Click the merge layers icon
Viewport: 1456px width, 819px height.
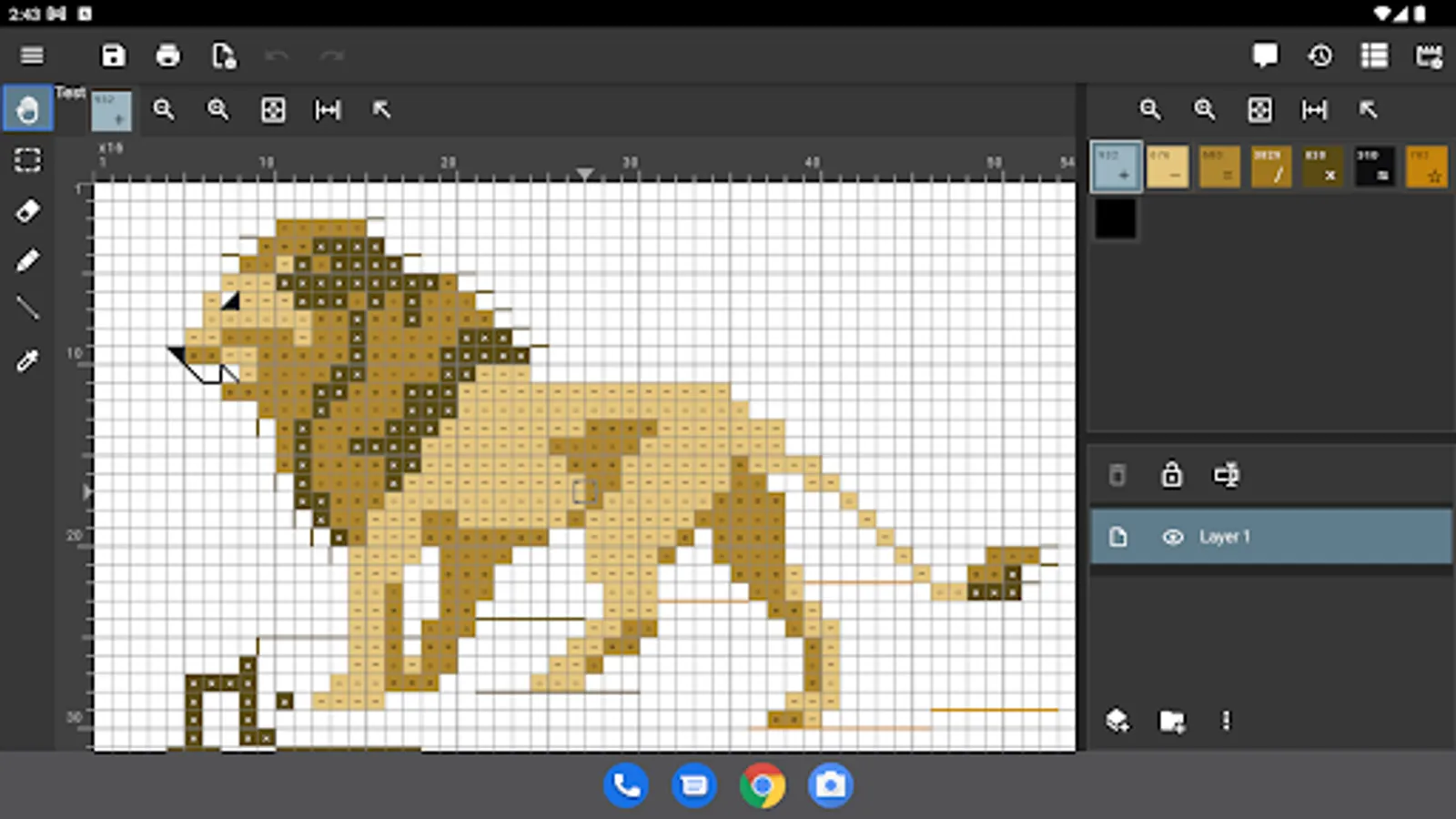[1226, 474]
